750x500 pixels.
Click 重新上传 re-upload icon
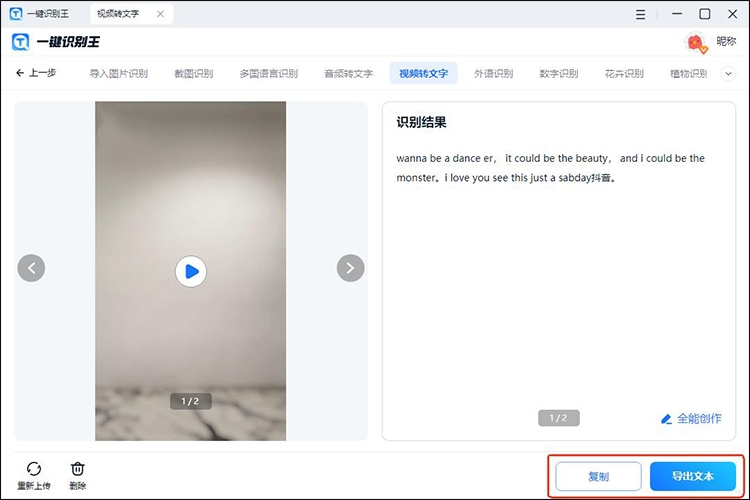34,475
